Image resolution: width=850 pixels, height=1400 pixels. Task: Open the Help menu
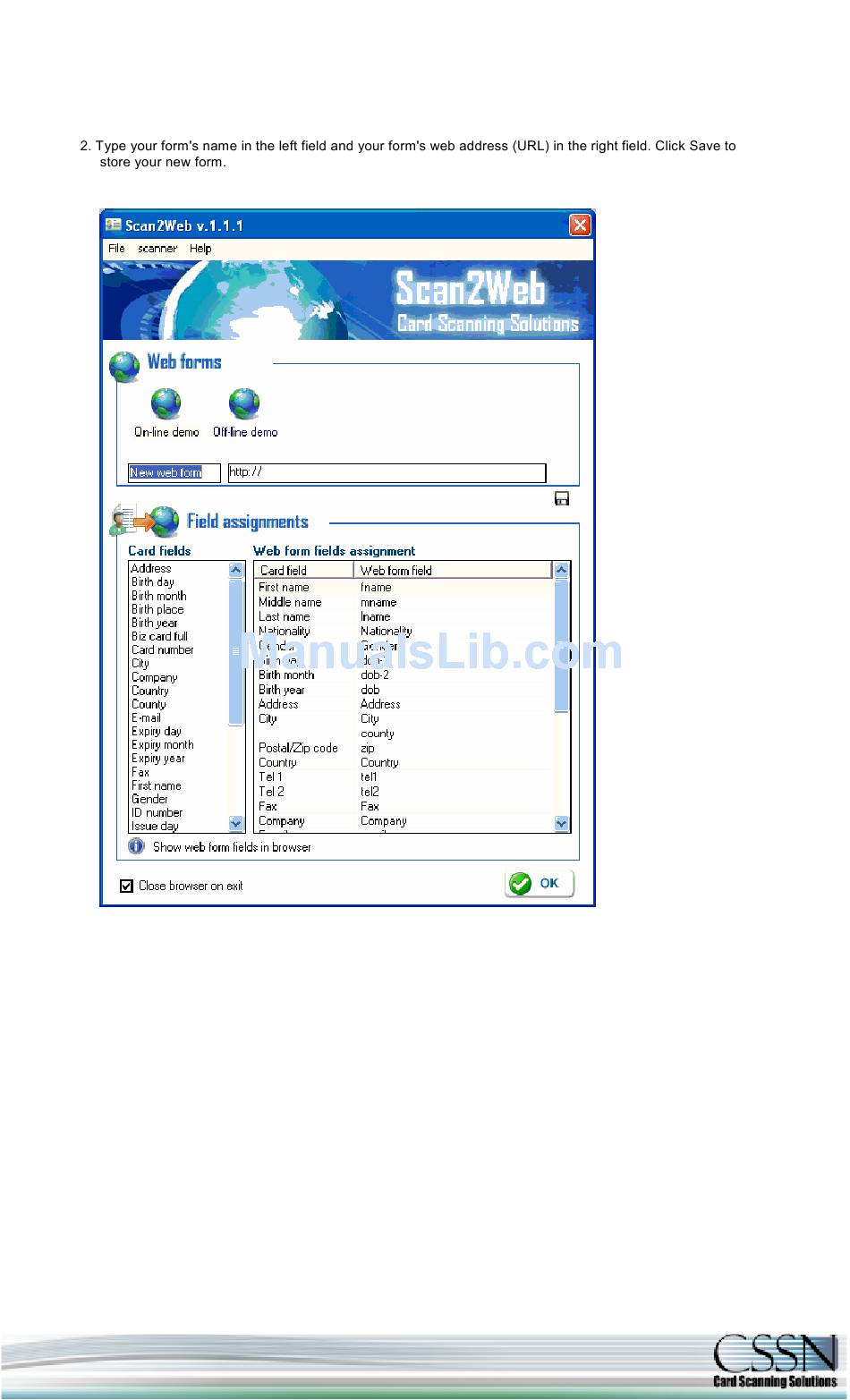200,249
